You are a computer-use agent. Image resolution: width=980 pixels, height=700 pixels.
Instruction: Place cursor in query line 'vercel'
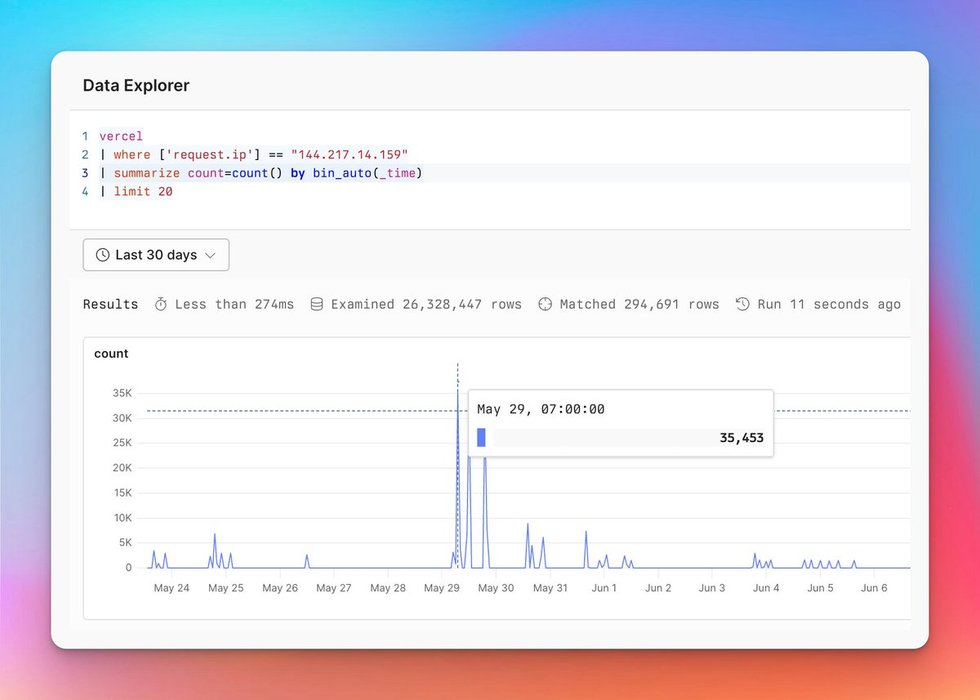tap(121, 136)
